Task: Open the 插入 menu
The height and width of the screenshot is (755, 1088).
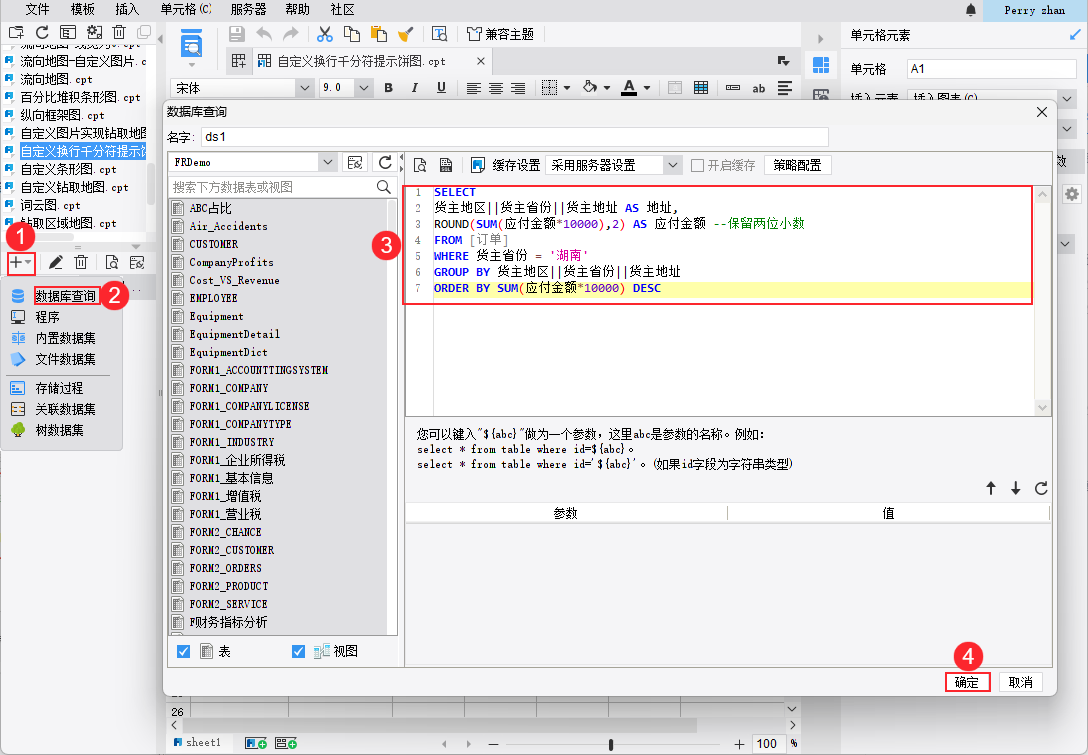Action: click(127, 10)
